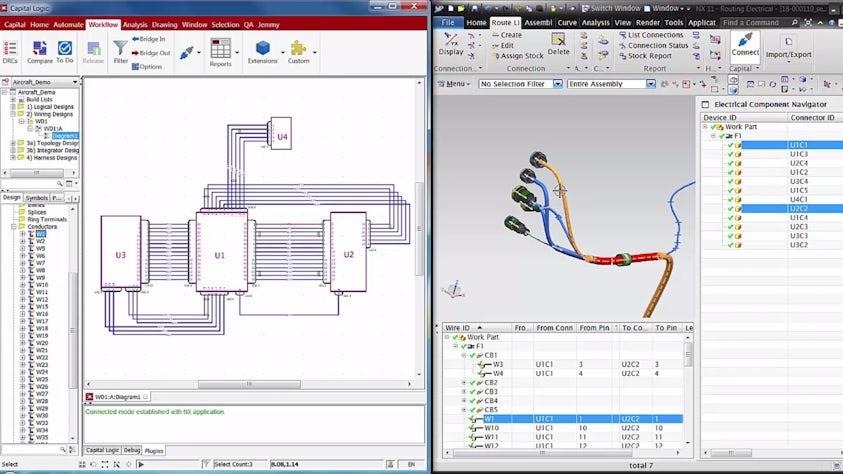Image resolution: width=843 pixels, height=474 pixels.
Task: Switch to the Analysis tab in Capital Logic
Action: 134,23
